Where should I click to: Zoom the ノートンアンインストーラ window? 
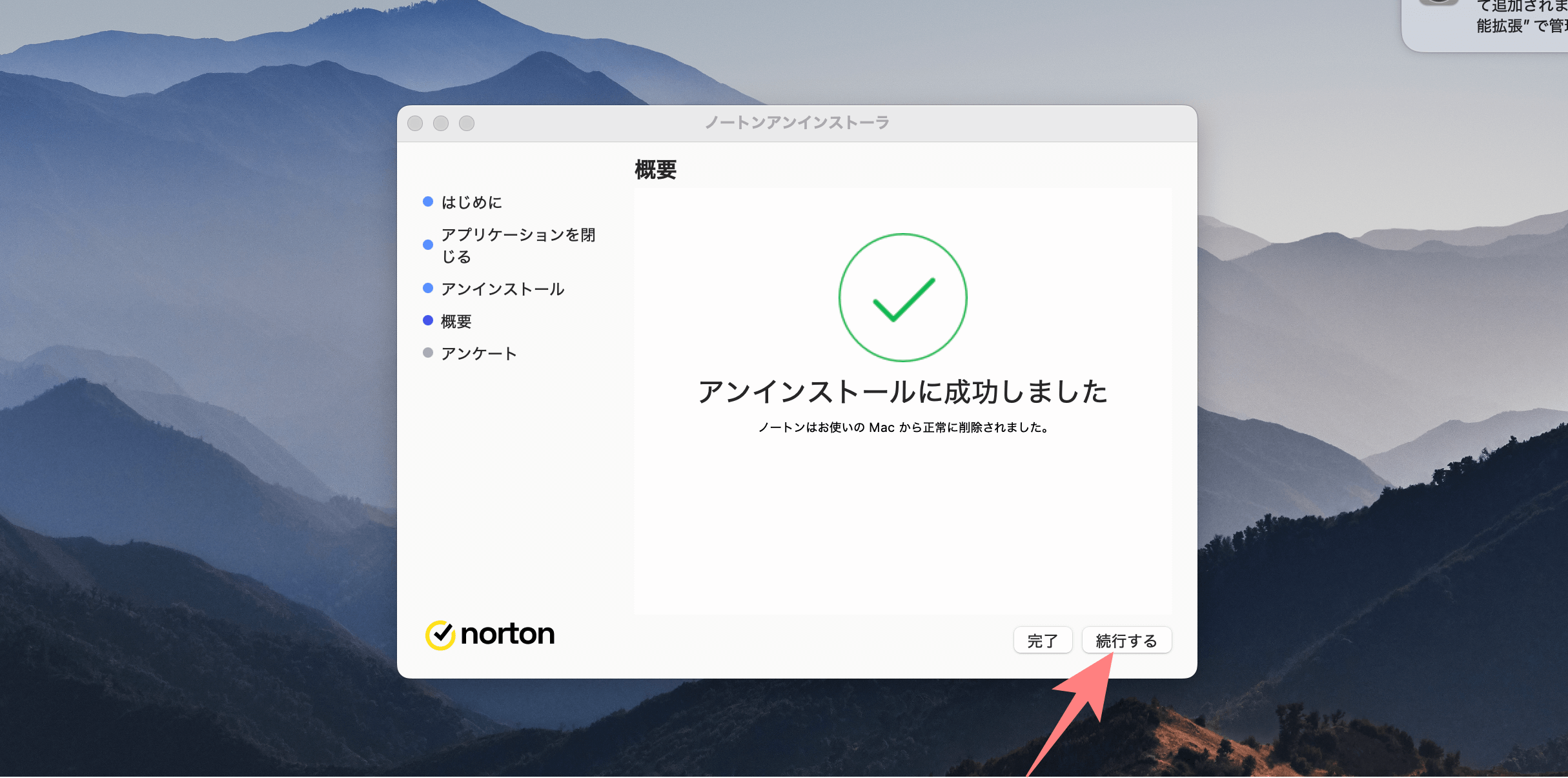coord(467,123)
